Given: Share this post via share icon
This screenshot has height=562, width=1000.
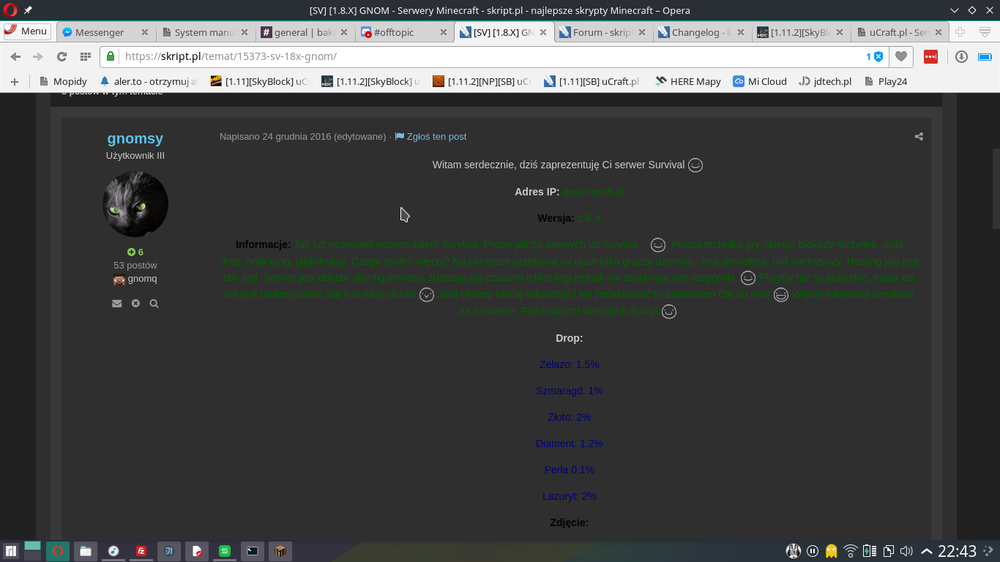Looking at the screenshot, I should pyautogui.click(x=919, y=137).
